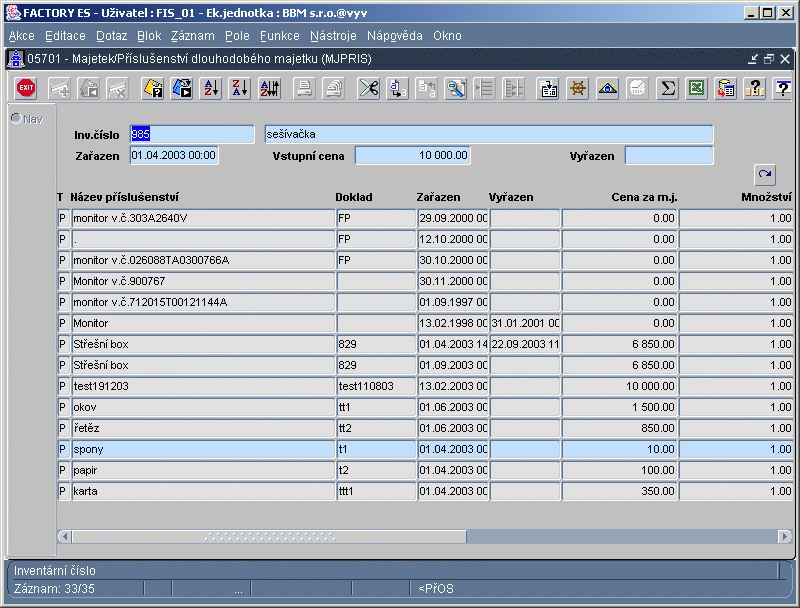
Task: Click the Vstupní cena field 10 000.00
Action: (x=412, y=155)
